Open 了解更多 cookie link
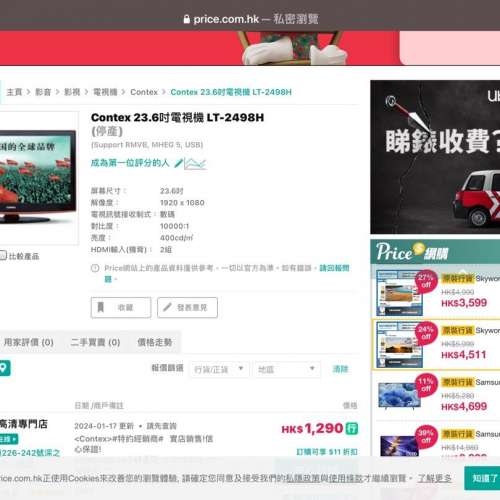Image resolution: width=500 pixels, height=500 pixels. click(x=435, y=479)
